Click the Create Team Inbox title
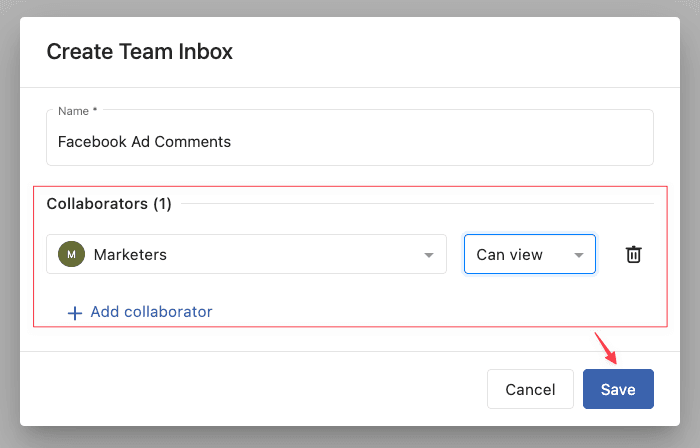This screenshot has width=700, height=448. click(140, 51)
